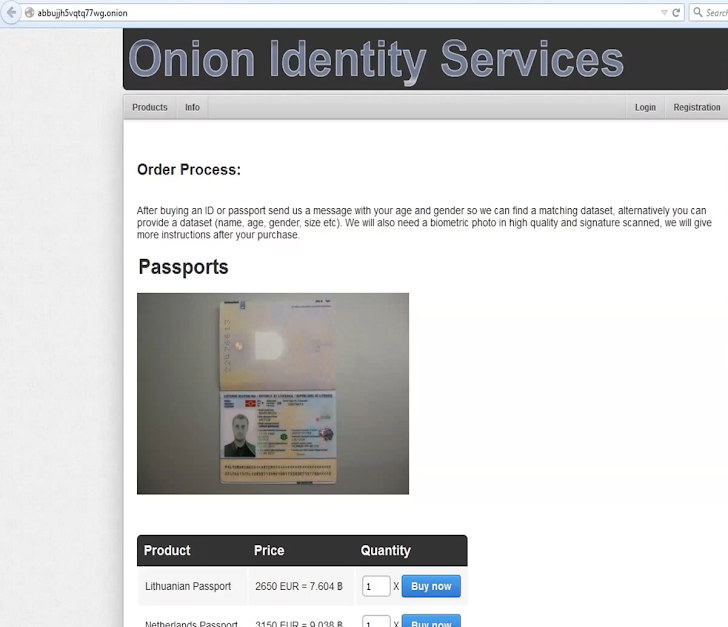Click quantity field in the Netherlands Passport row

click(x=376, y=622)
